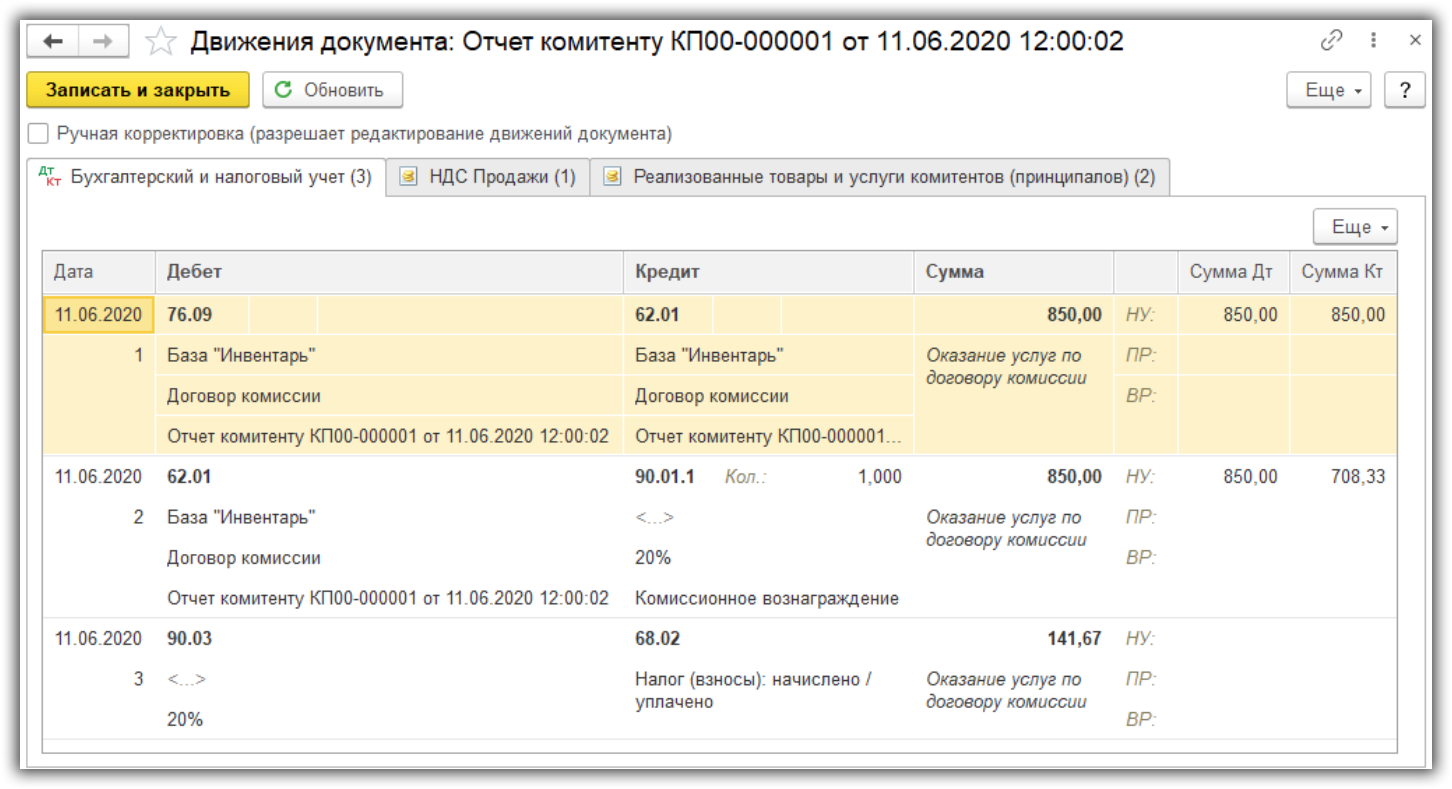
Task: Expand the Еще menu above the table
Action: (x=1354, y=227)
